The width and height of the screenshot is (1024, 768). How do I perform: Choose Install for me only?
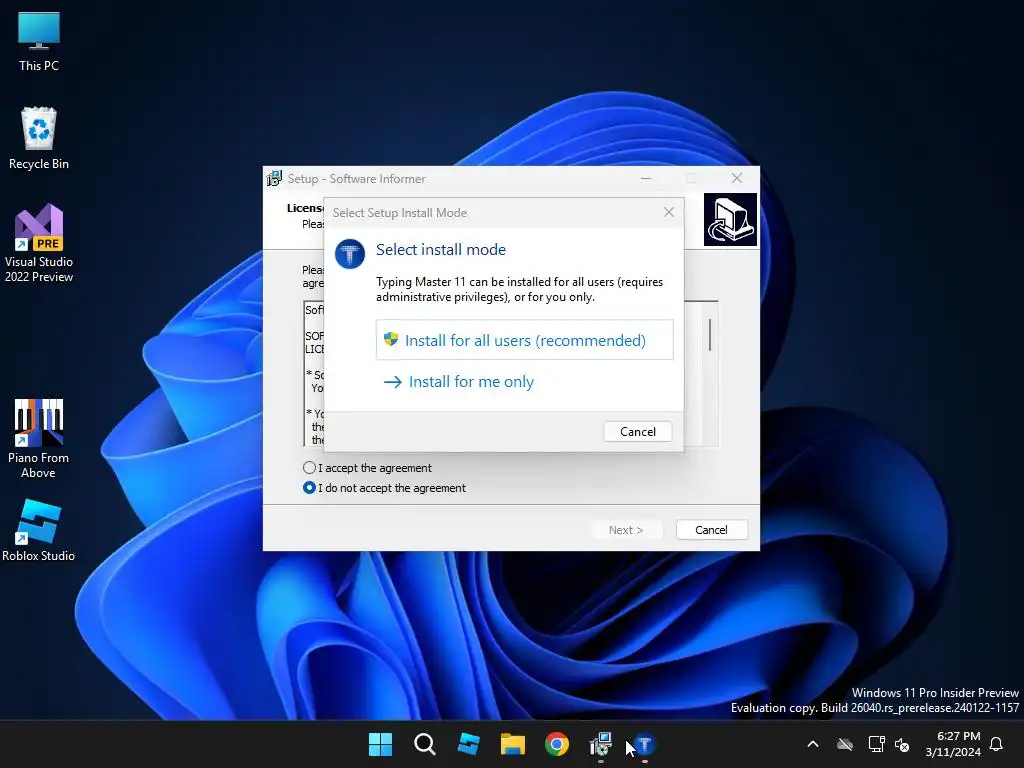459,381
